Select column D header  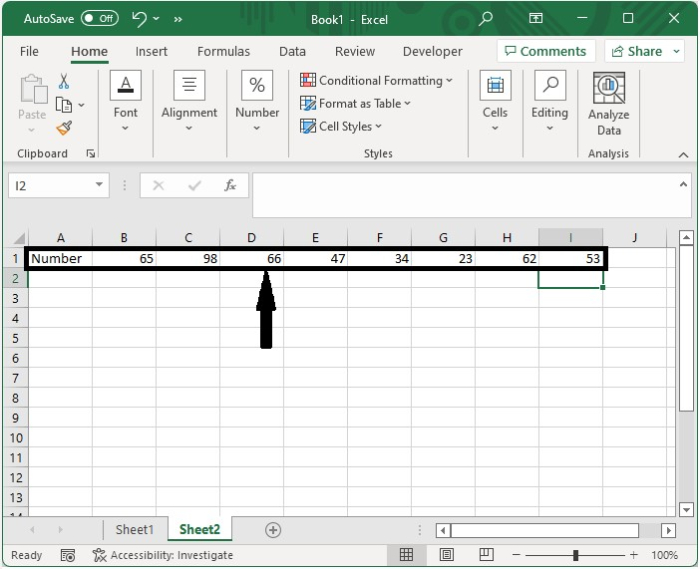(251, 237)
